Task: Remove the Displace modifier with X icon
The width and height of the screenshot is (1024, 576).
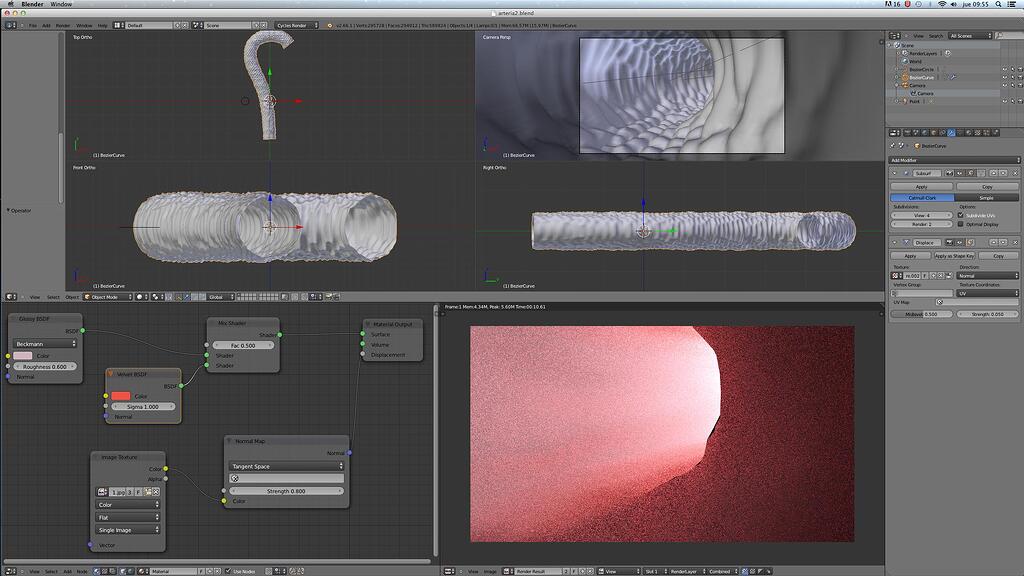Action: (1015, 242)
